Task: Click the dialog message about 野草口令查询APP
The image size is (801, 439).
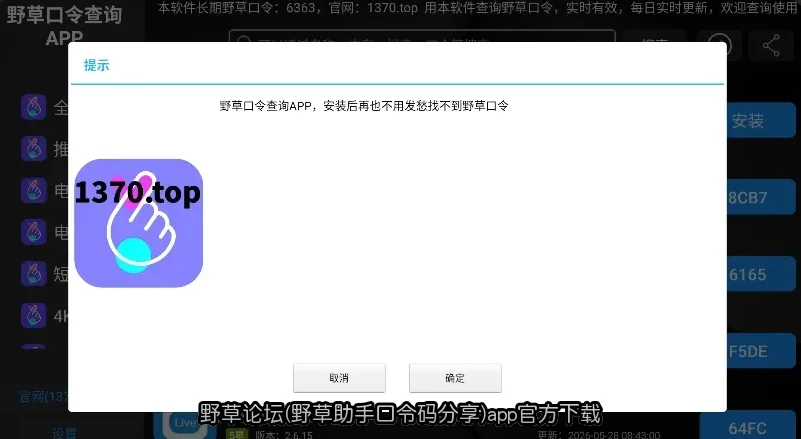Action: (364, 106)
